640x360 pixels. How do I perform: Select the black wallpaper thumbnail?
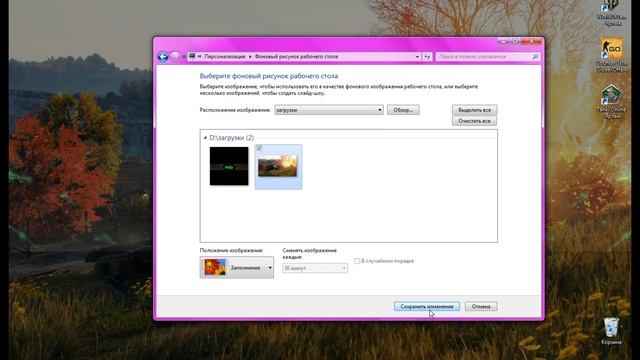tap(229, 166)
